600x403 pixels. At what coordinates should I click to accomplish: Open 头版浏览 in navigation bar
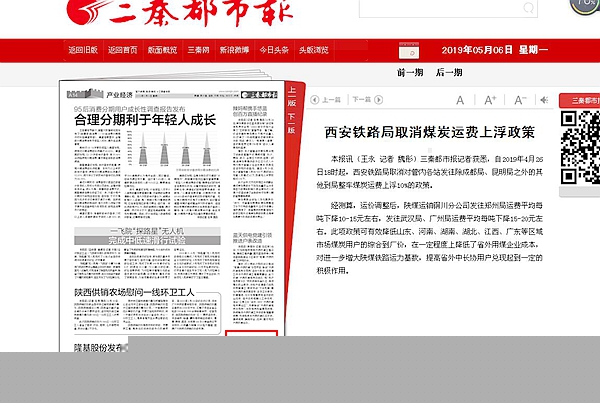[x=314, y=50]
